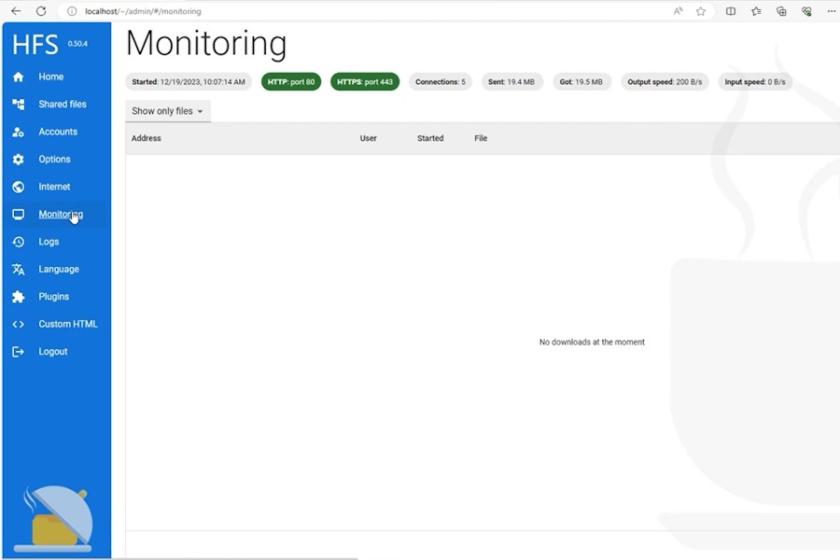The width and height of the screenshot is (840, 560).
Task: Click the Address column header
Action: (x=146, y=138)
